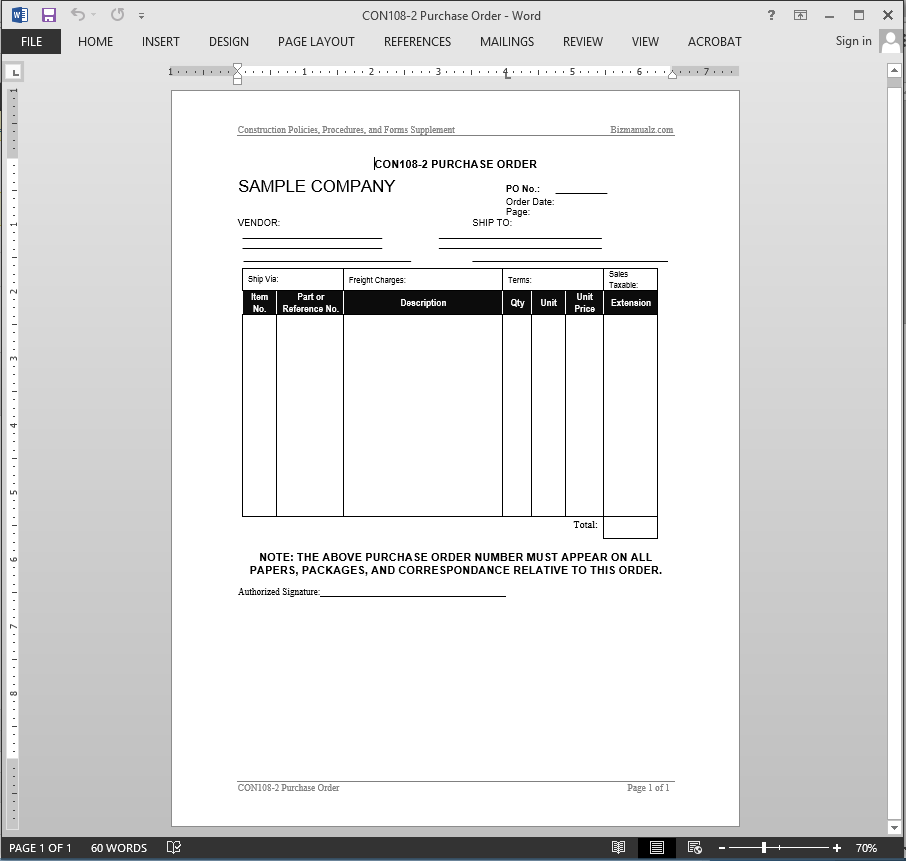This screenshot has width=906, height=861.
Task: Click the Word application icon
Action: 20,15
